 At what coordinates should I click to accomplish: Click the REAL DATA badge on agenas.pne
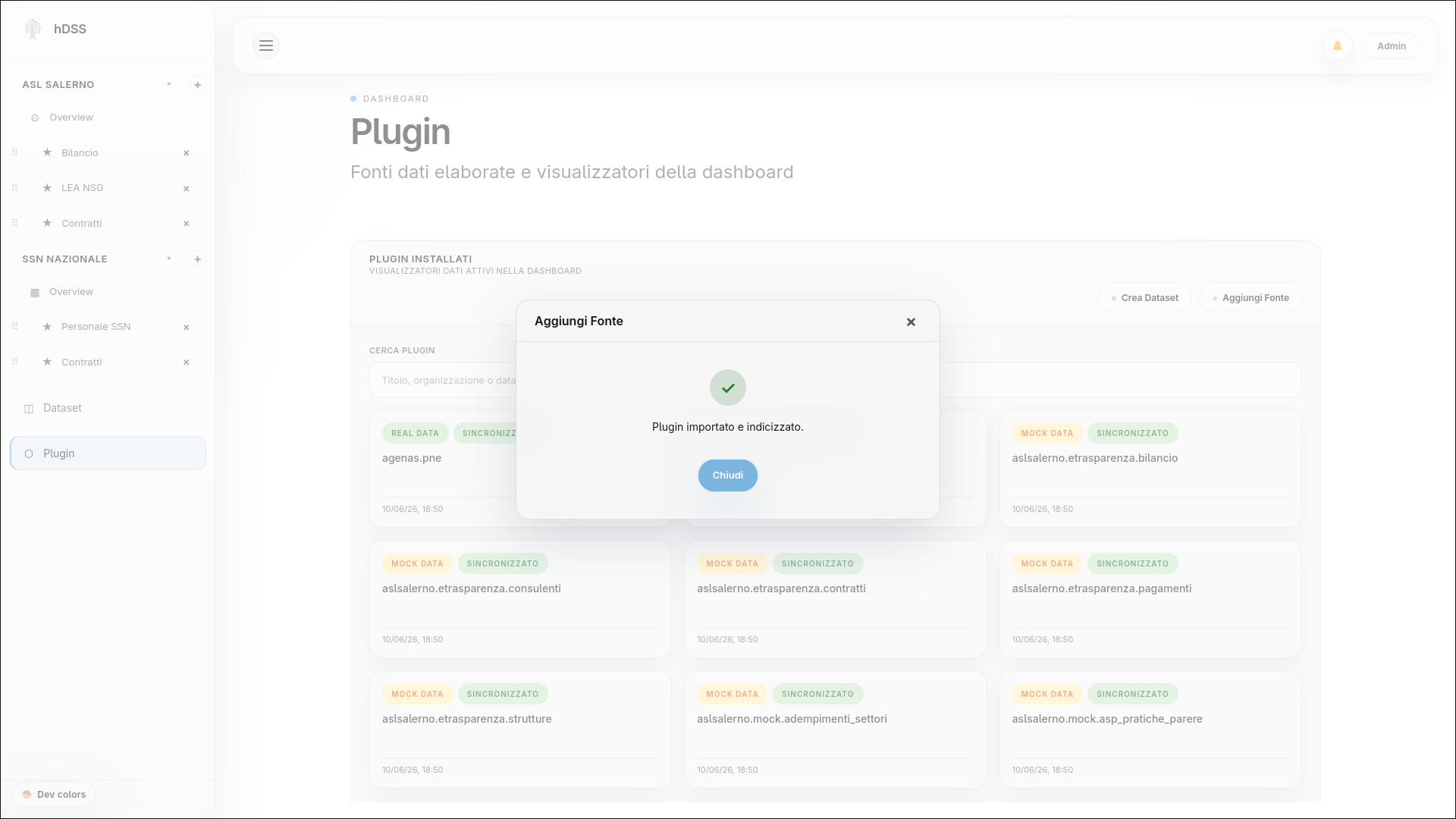click(415, 433)
